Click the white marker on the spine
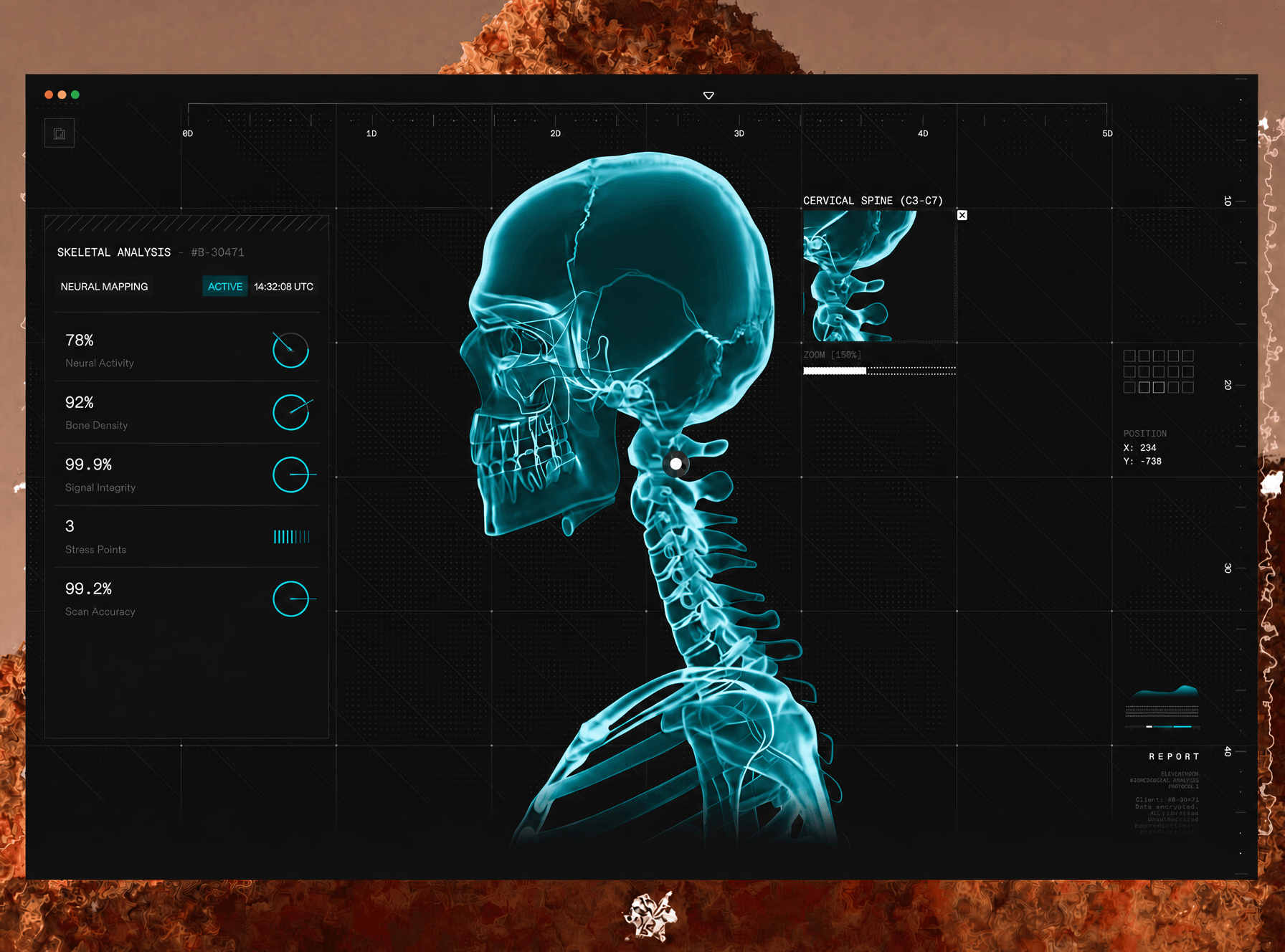 click(675, 464)
